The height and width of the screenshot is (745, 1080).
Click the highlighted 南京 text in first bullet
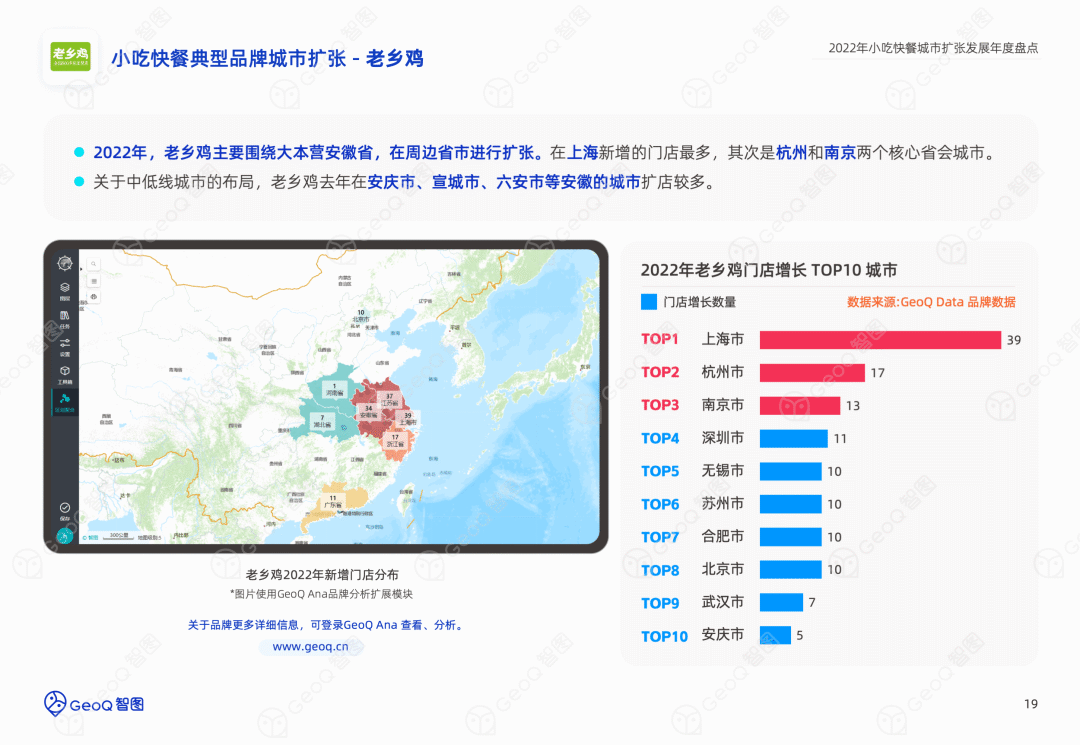click(x=840, y=152)
